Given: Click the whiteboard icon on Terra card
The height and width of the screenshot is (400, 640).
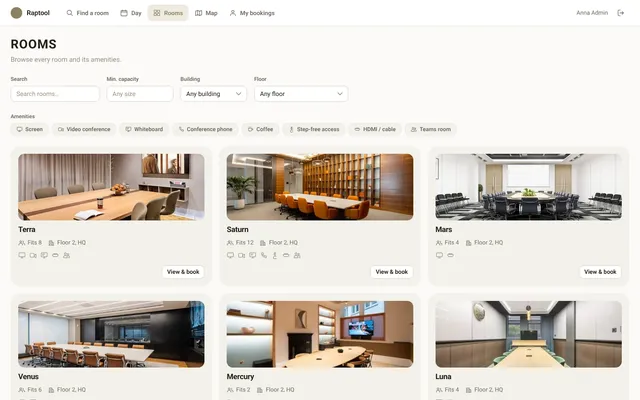Looking at the screenshot, I should tap(44, 256).
